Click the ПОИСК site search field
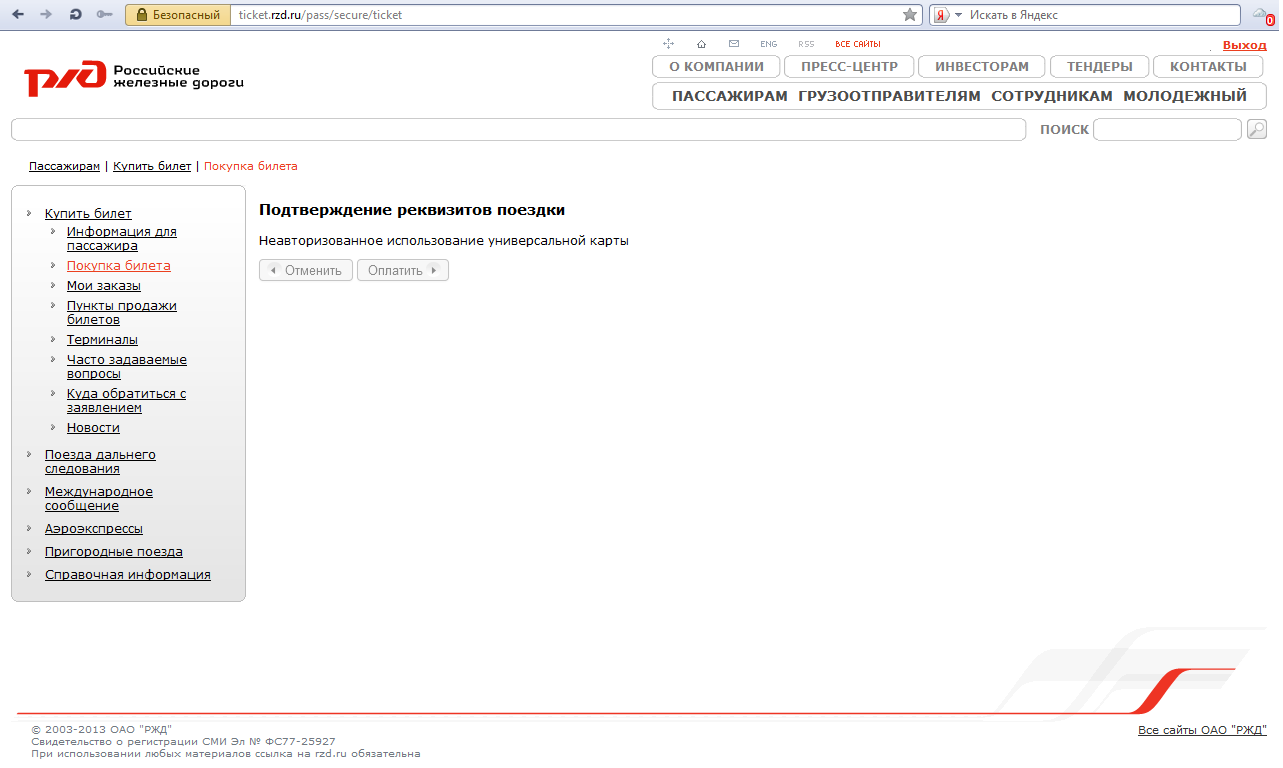The image size is (1283, 768). coord(1166,129)
